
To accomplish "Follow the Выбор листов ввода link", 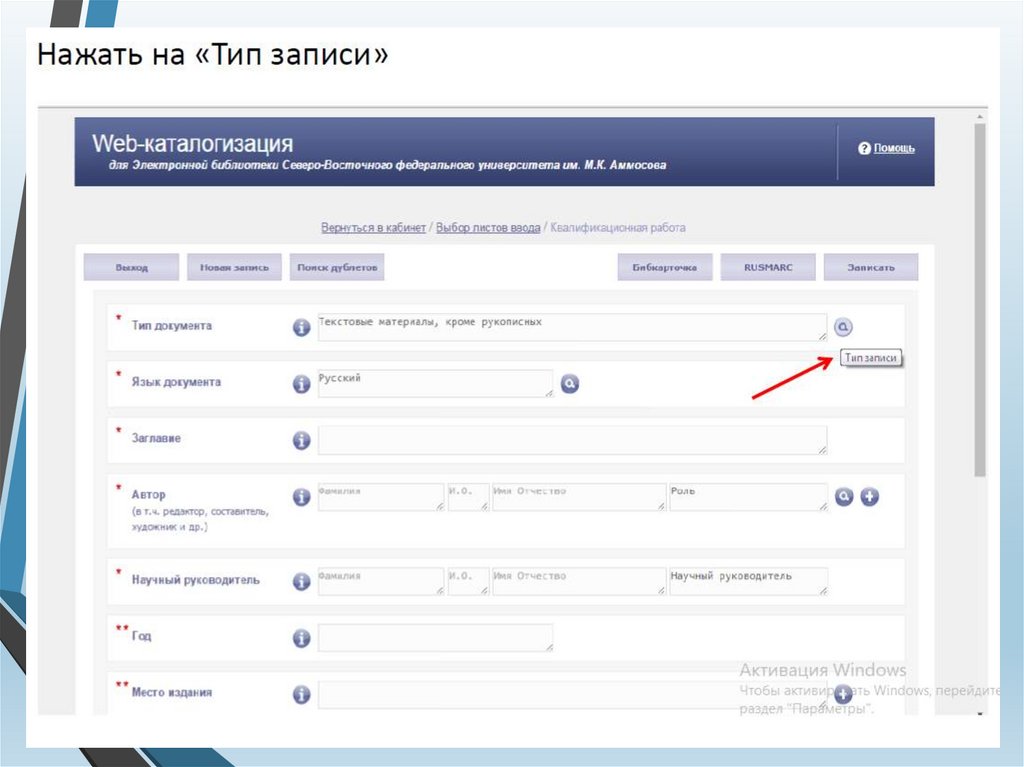I will [488, 228].
